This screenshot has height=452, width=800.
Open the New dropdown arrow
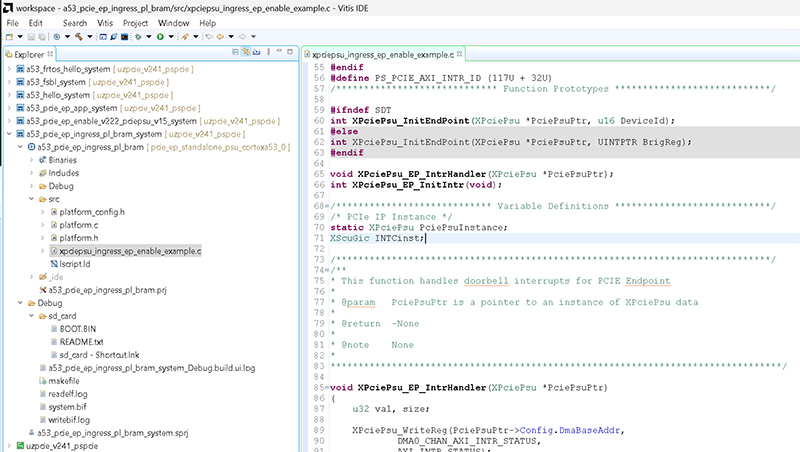20,37
